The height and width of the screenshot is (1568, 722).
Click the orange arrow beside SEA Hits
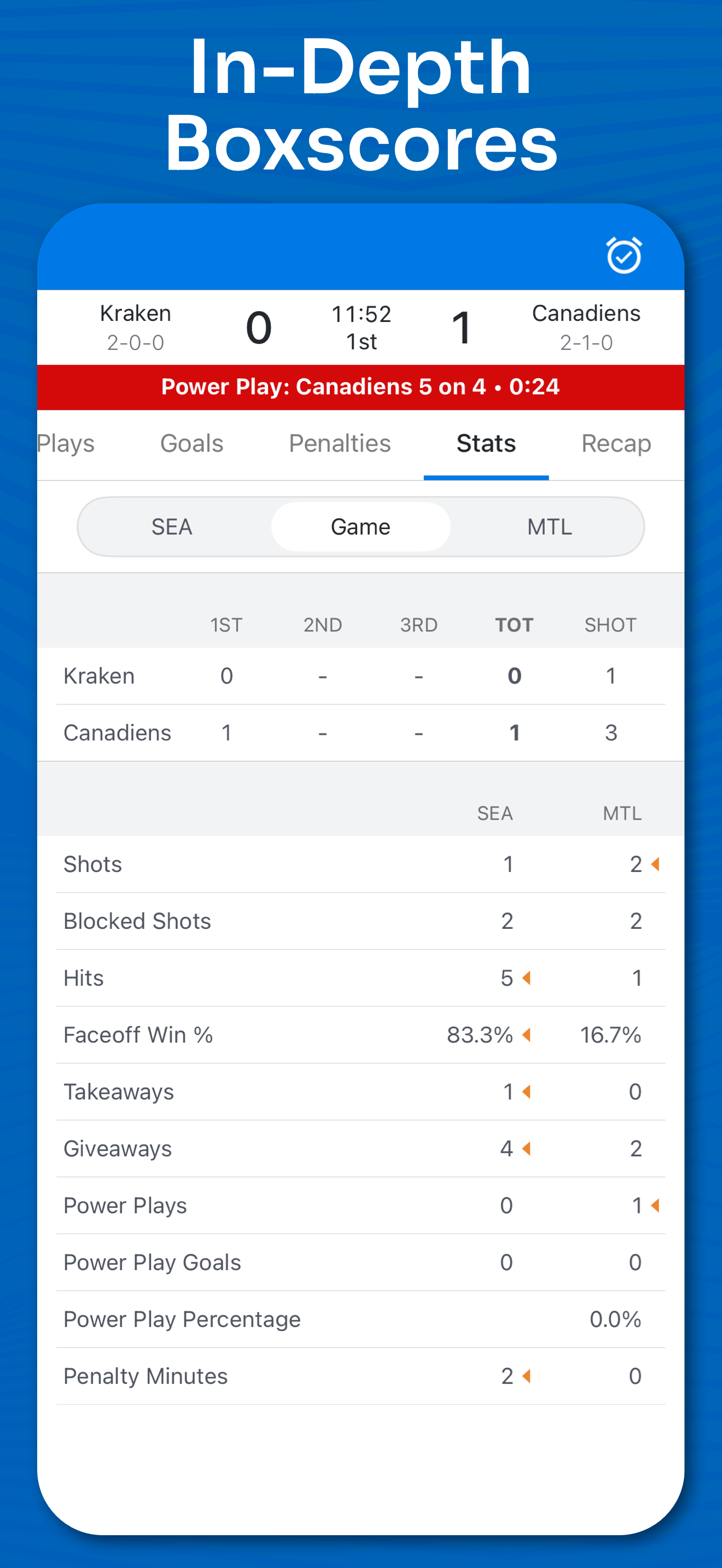pos(527,978)
